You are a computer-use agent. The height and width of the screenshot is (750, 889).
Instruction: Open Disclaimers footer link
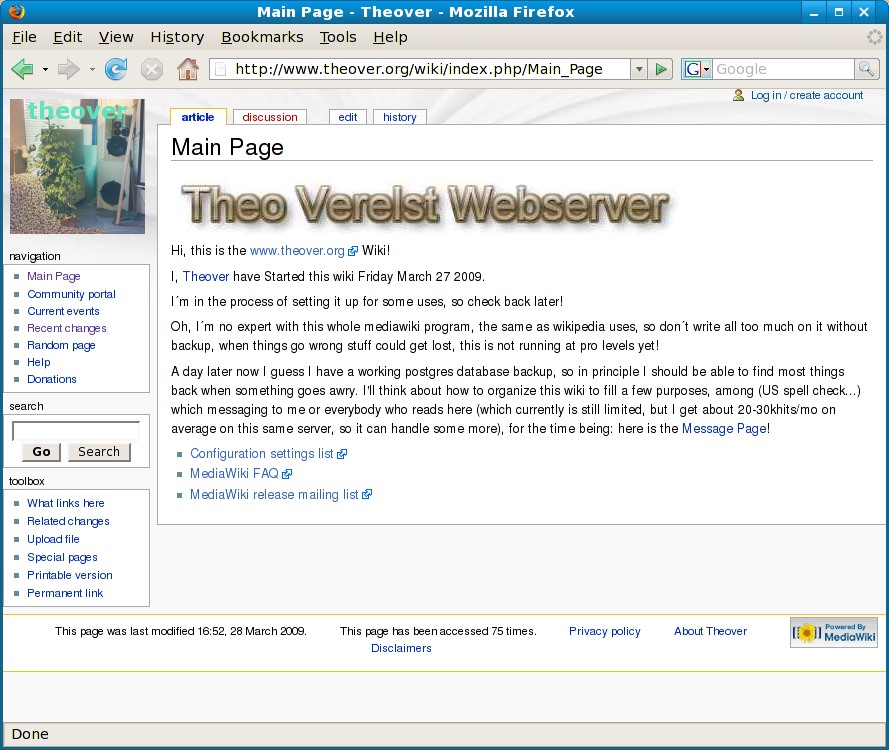click(401, 648)
